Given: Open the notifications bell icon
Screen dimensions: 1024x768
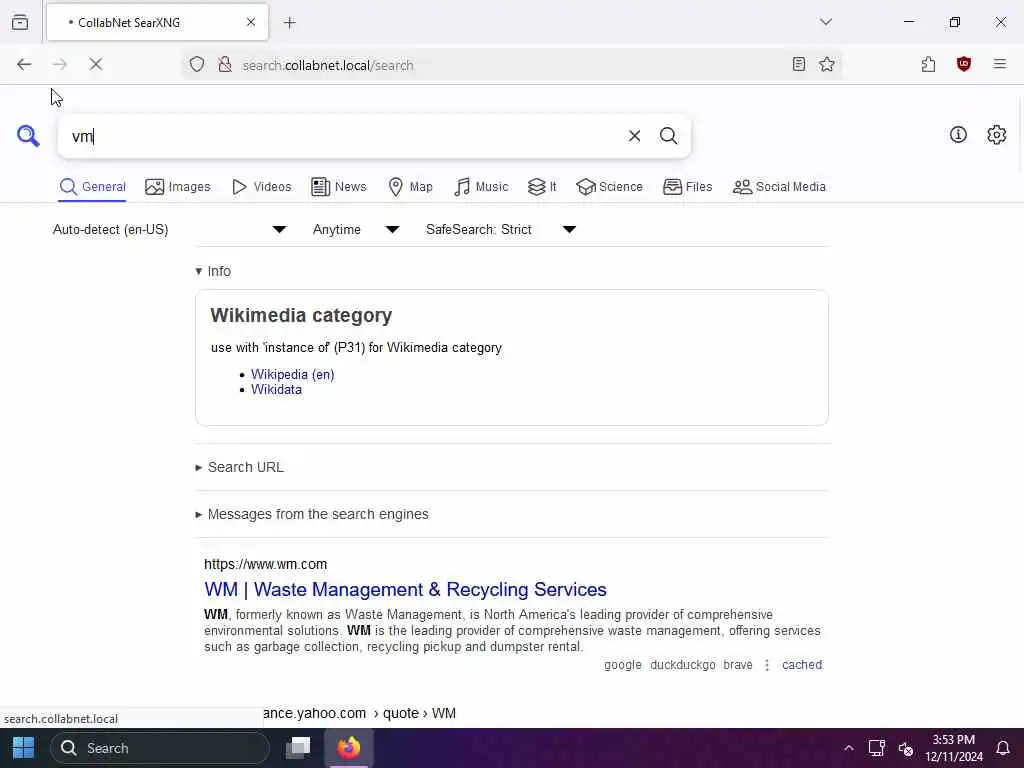Looking at the screenshot, I should [x=1003, y=748].
